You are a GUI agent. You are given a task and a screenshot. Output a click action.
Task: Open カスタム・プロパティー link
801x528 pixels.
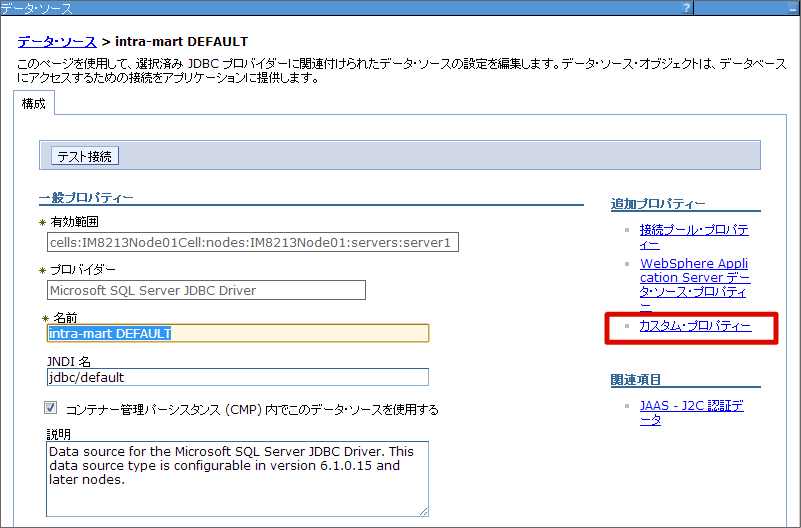(x=695, y=326)
